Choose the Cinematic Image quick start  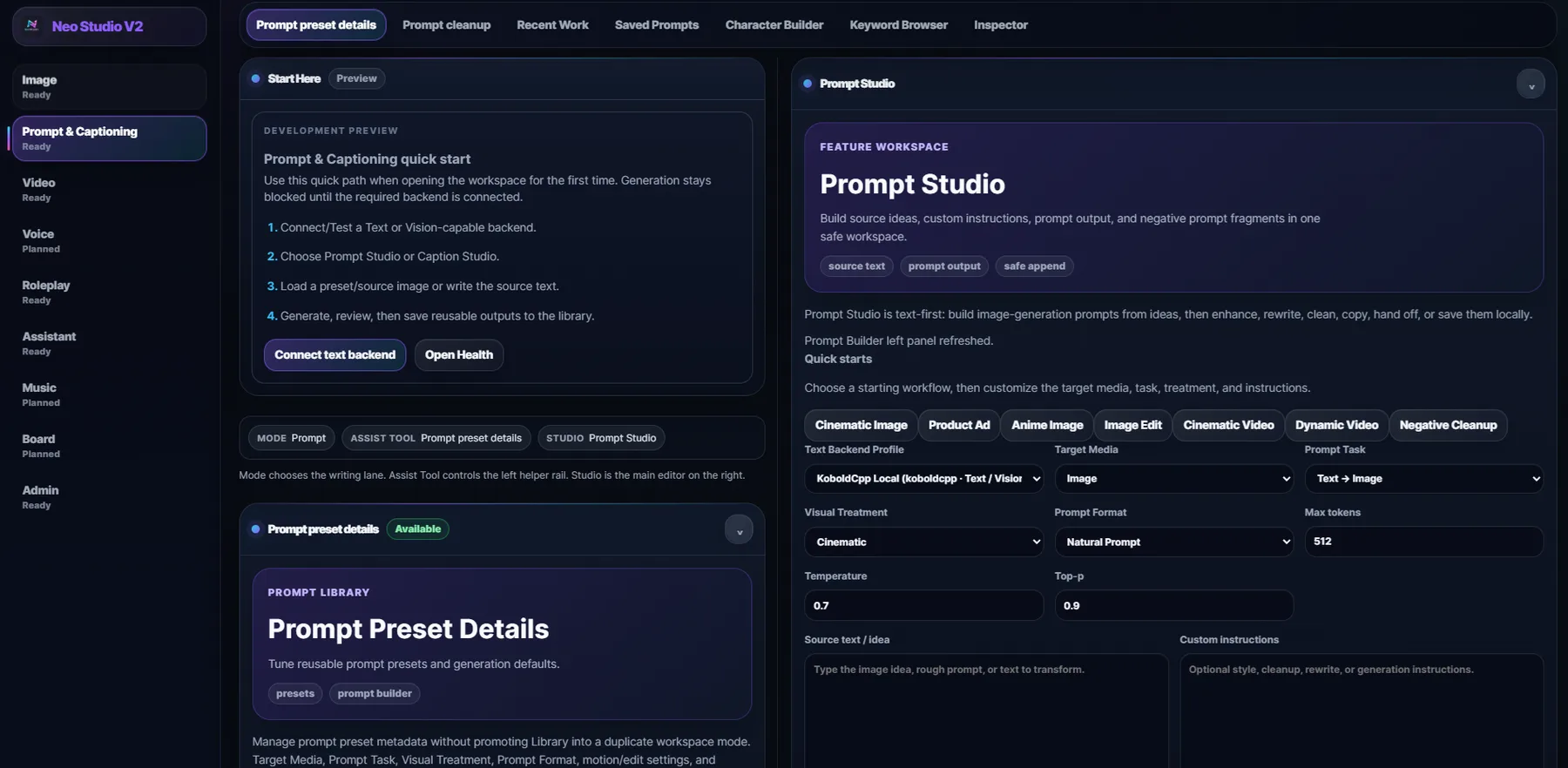coord(861,425)
